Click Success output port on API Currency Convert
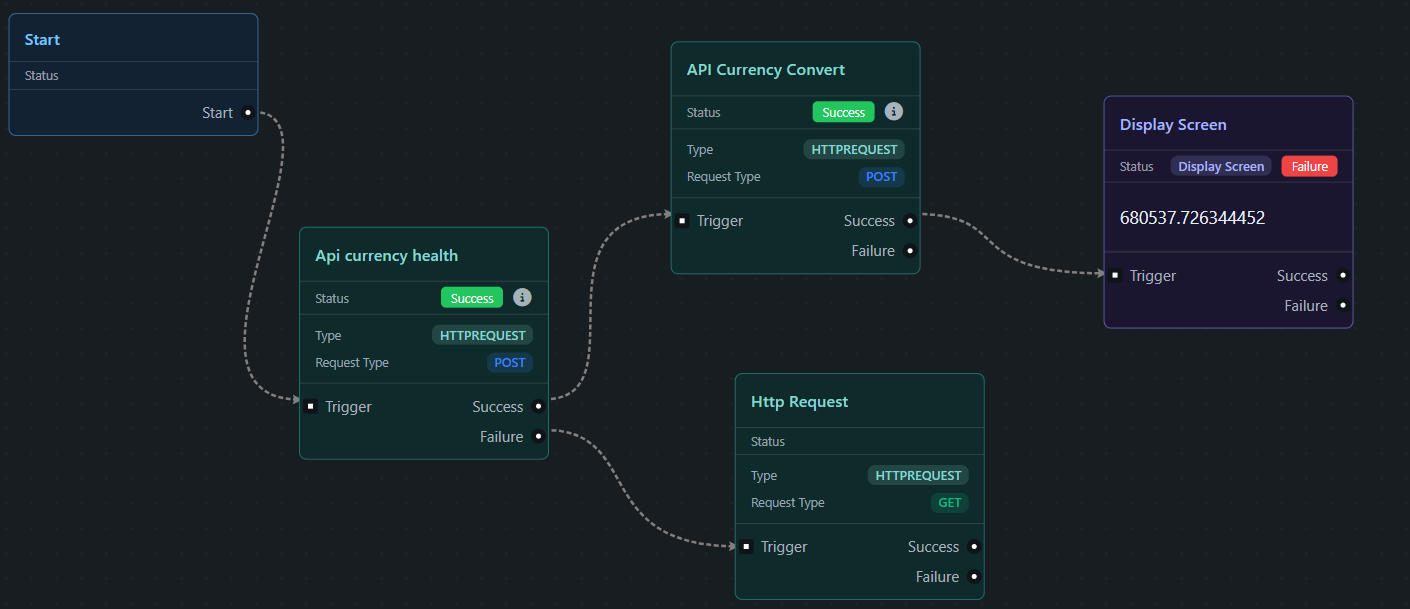 [910, 220]
